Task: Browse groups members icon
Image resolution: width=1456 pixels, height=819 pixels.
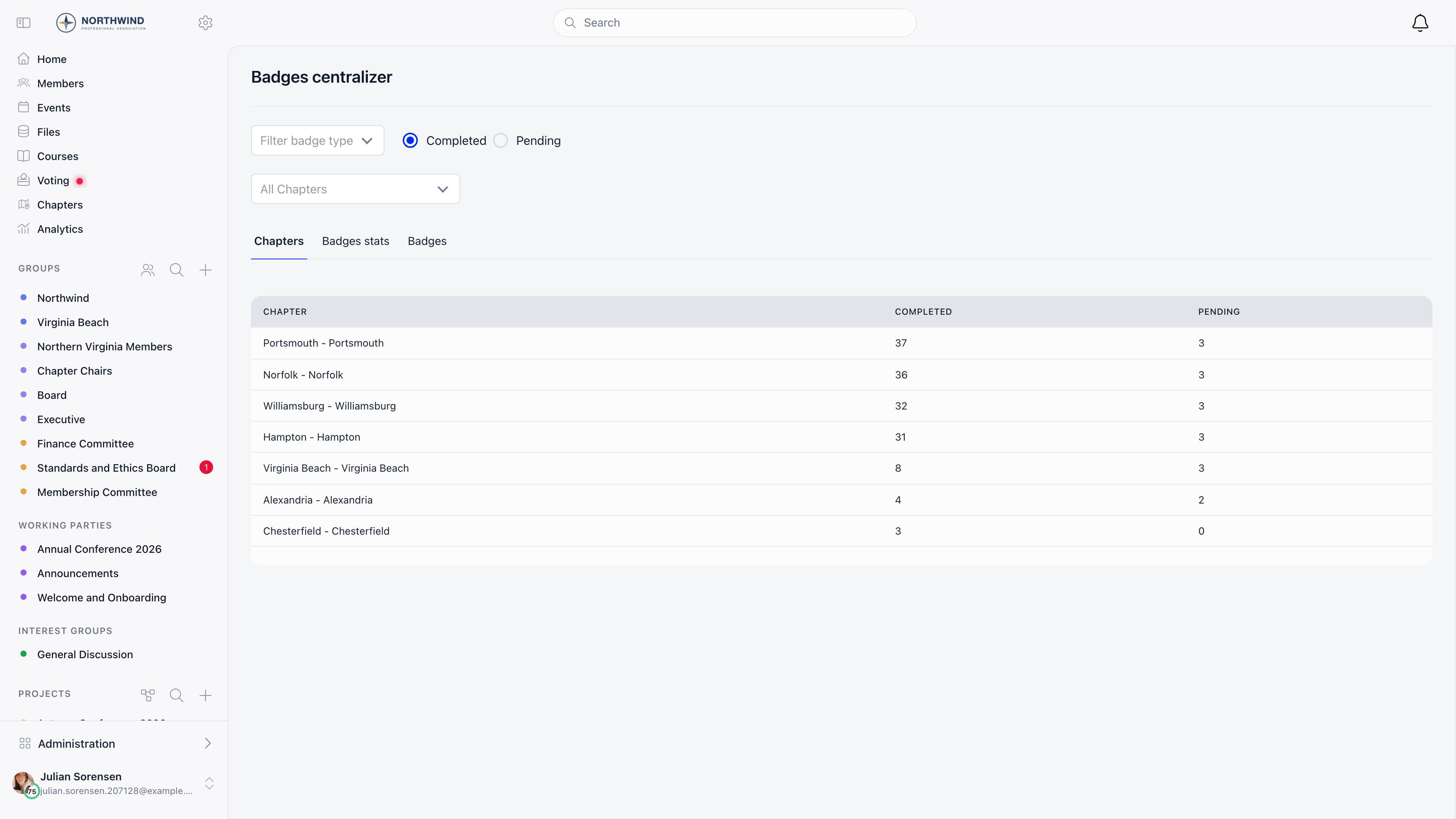Action: click(147, 270)
